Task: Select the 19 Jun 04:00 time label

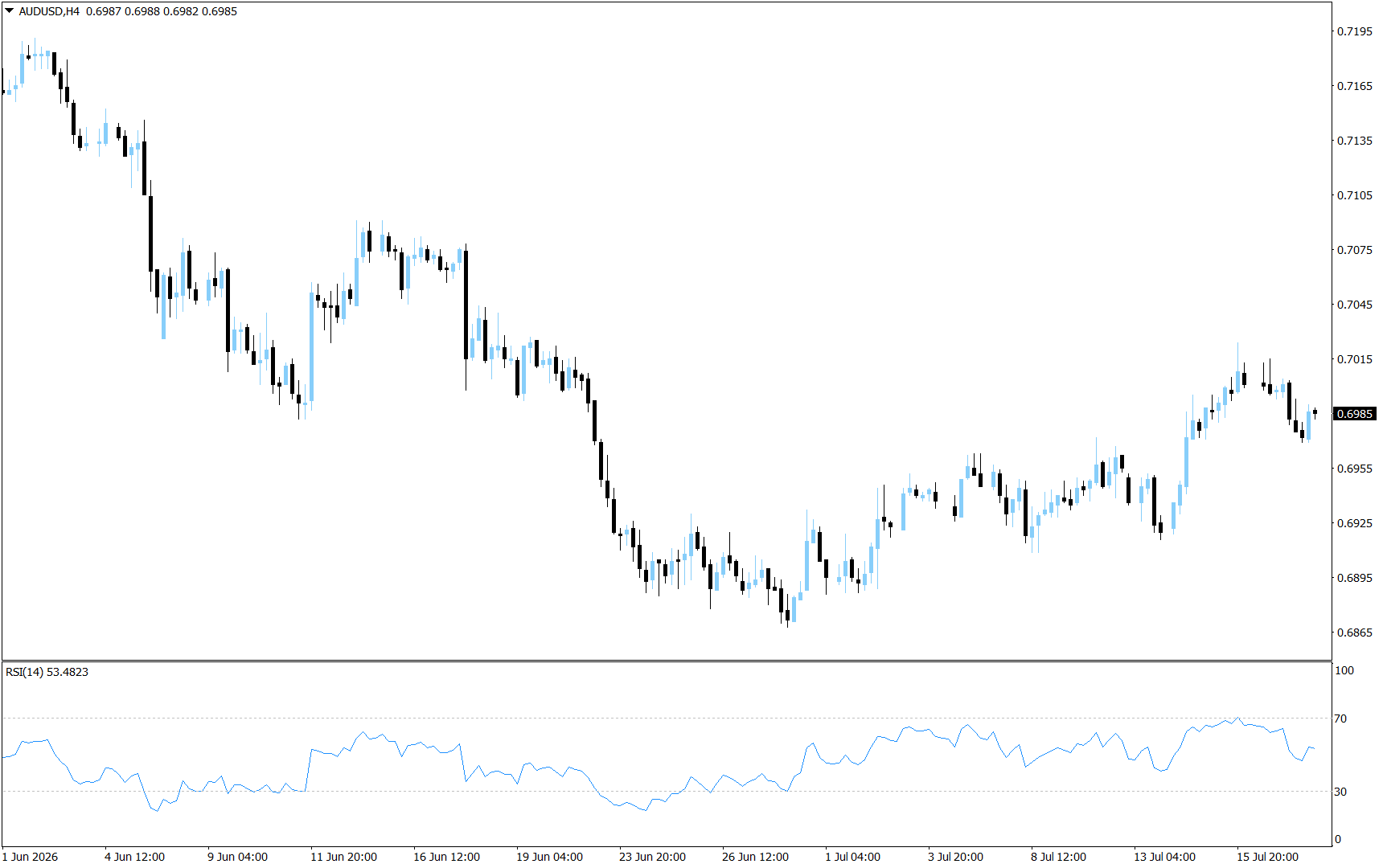Action: [549, 857]
